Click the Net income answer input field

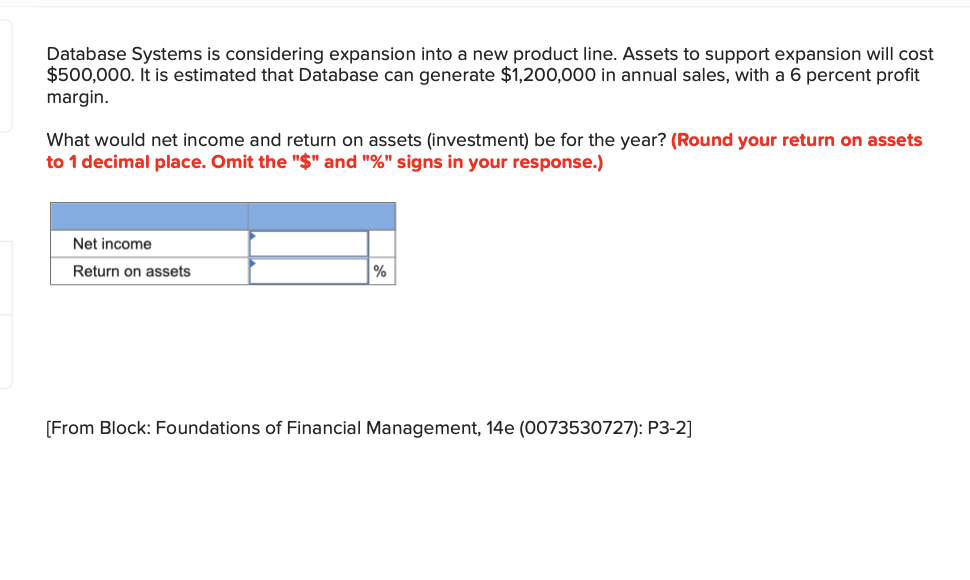pyautogui.click(x=308, y=242)
